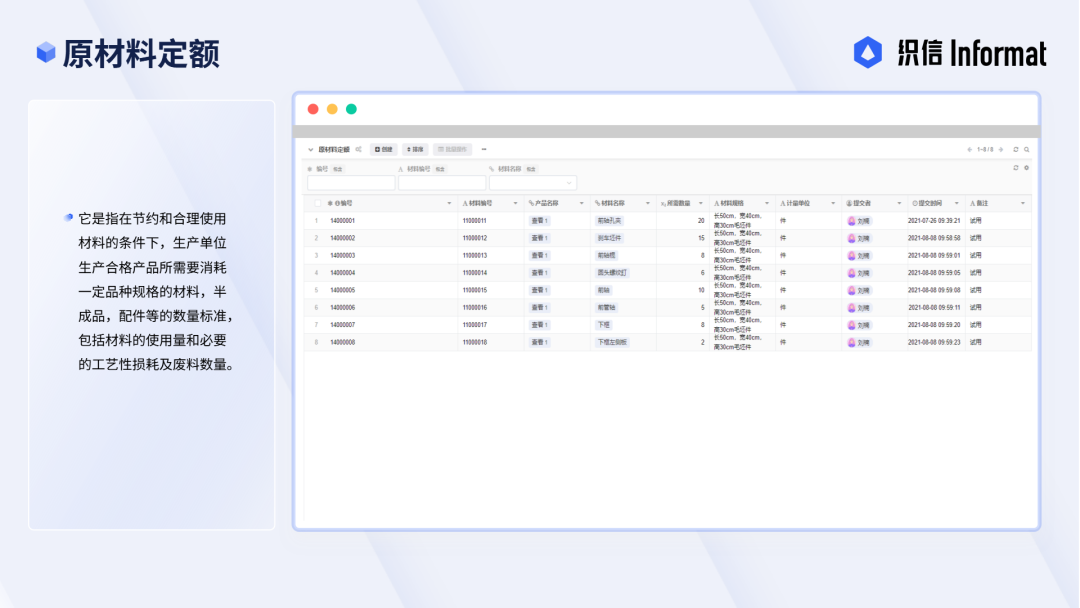Go to previous page arrow
Image resolution: width=1080 pixels, height=608 pixels.
click(969, 149)
